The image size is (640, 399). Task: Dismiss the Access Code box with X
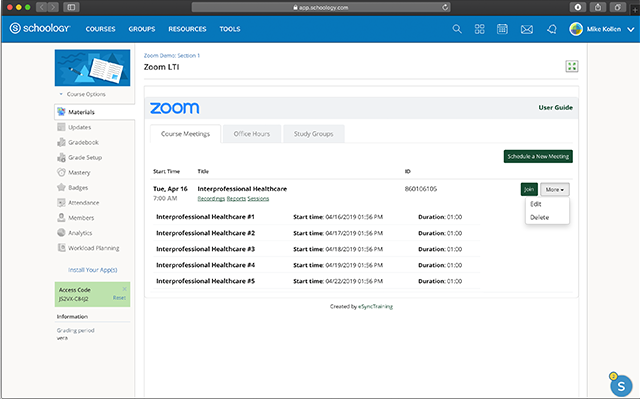[124, 289]
